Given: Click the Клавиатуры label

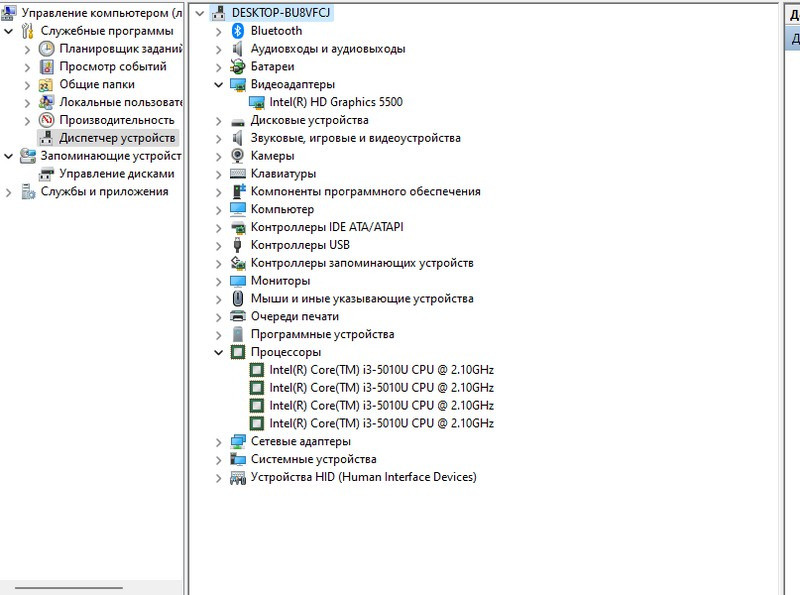Looking at the screenshot, I should (283, 173).
